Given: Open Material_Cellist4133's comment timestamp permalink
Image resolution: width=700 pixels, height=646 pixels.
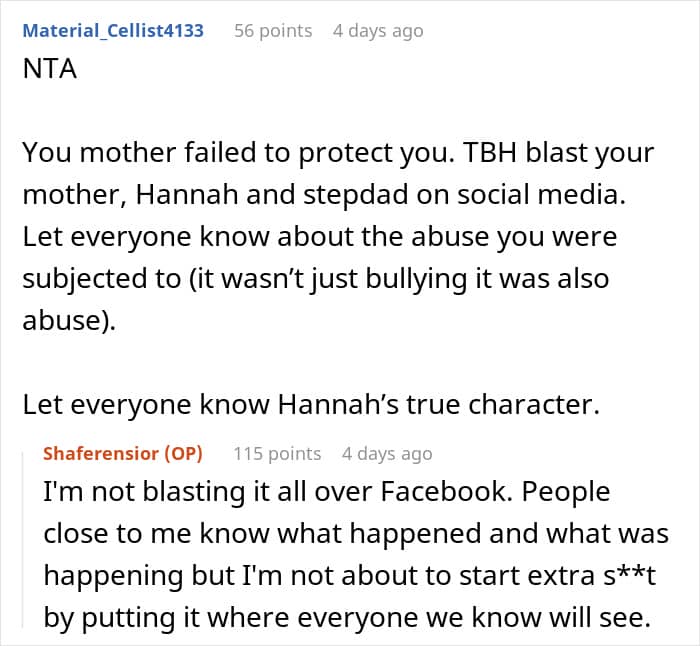Looking at the screenshot, I should coord(377,30).
